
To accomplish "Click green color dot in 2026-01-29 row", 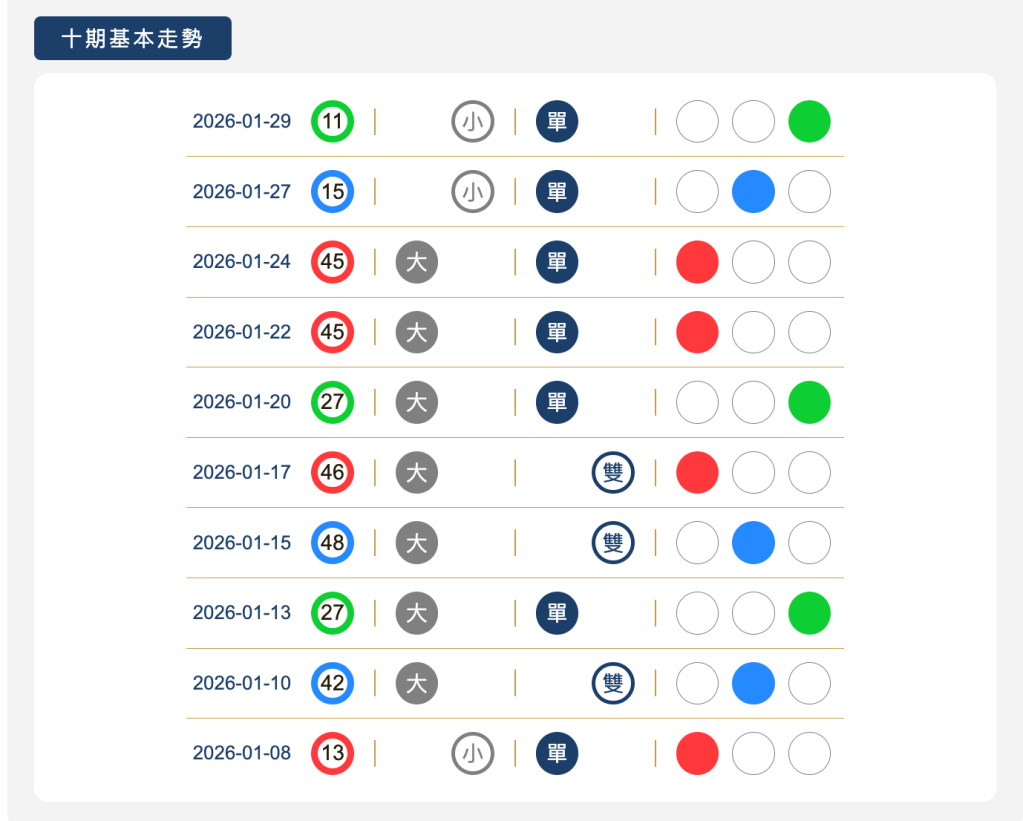I will [809, 122].
